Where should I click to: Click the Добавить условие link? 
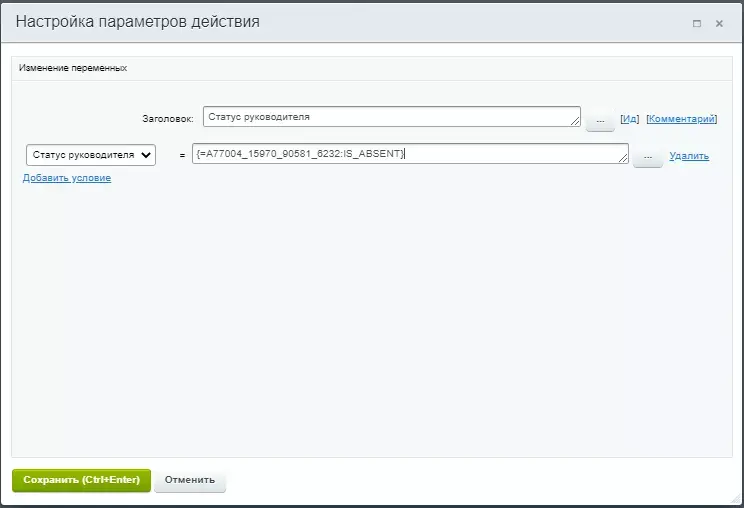67,178
